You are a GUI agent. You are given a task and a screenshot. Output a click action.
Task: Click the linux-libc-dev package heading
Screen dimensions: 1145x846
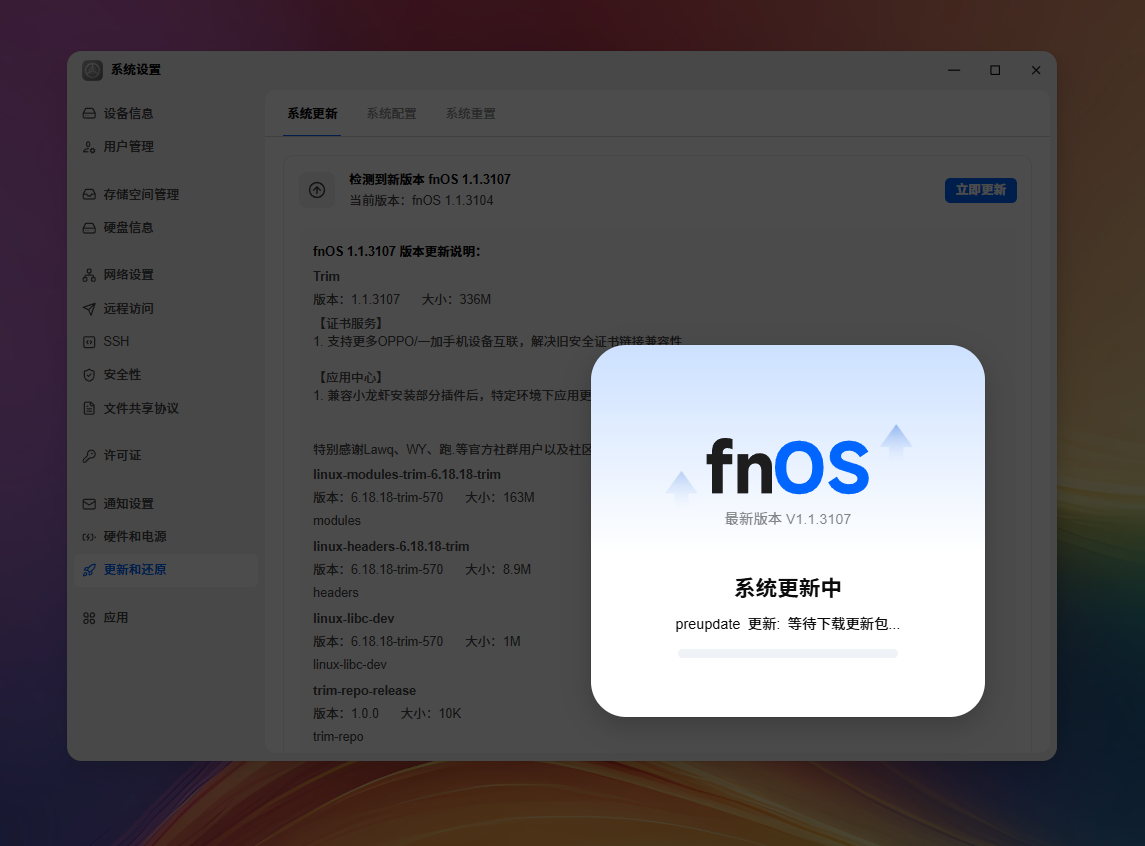(353, 618)
